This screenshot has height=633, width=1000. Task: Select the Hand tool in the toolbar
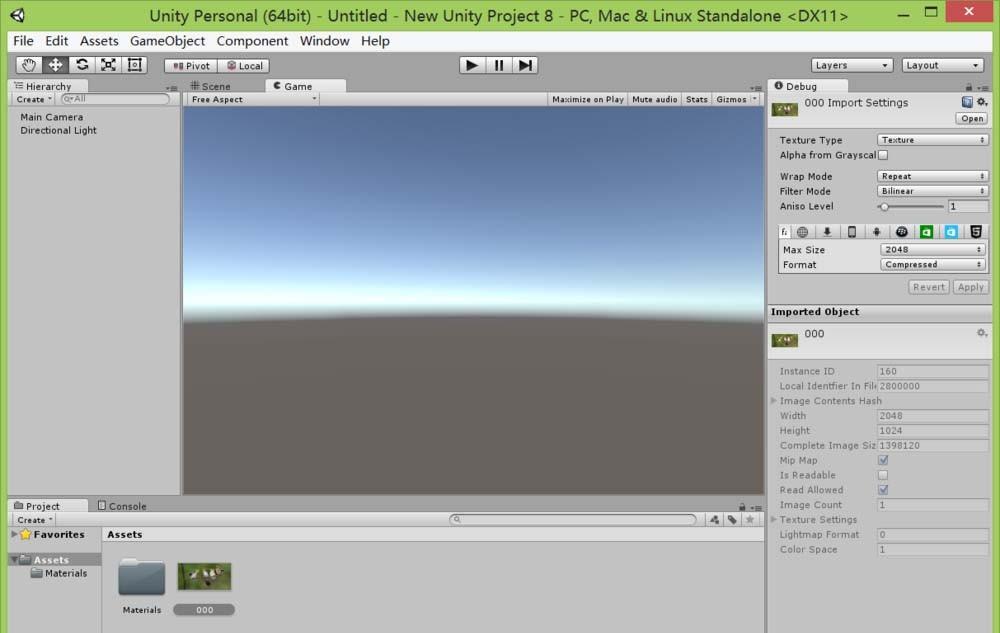[x=28, y=64]
